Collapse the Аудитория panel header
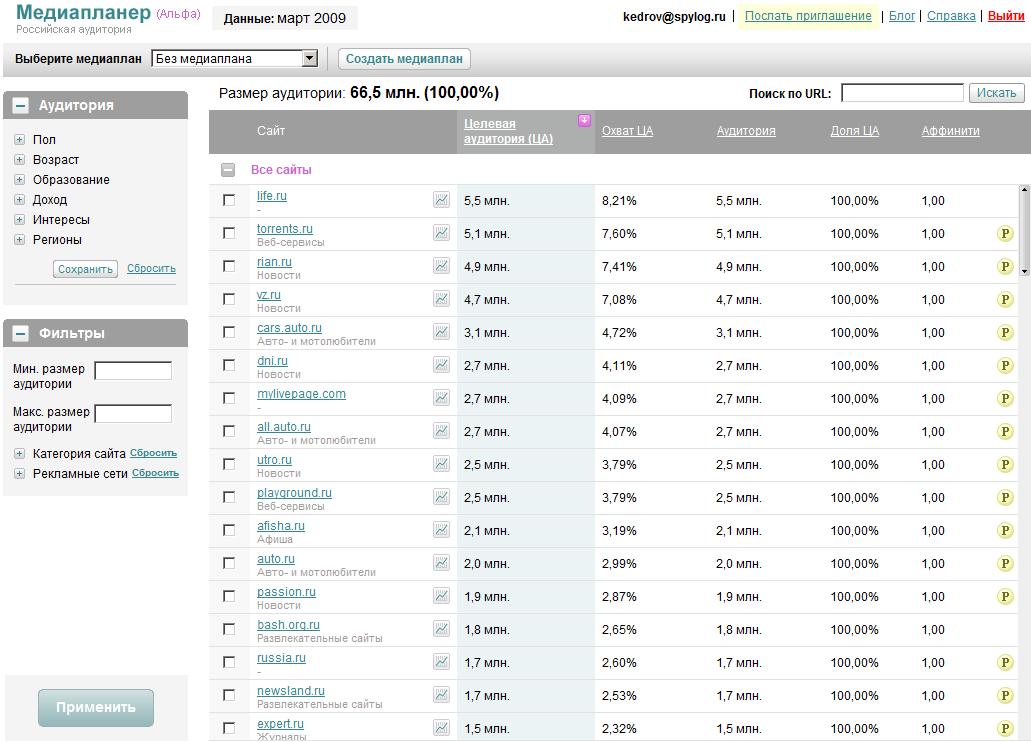Screen dimensions: 1031x742 coord(20,105)
